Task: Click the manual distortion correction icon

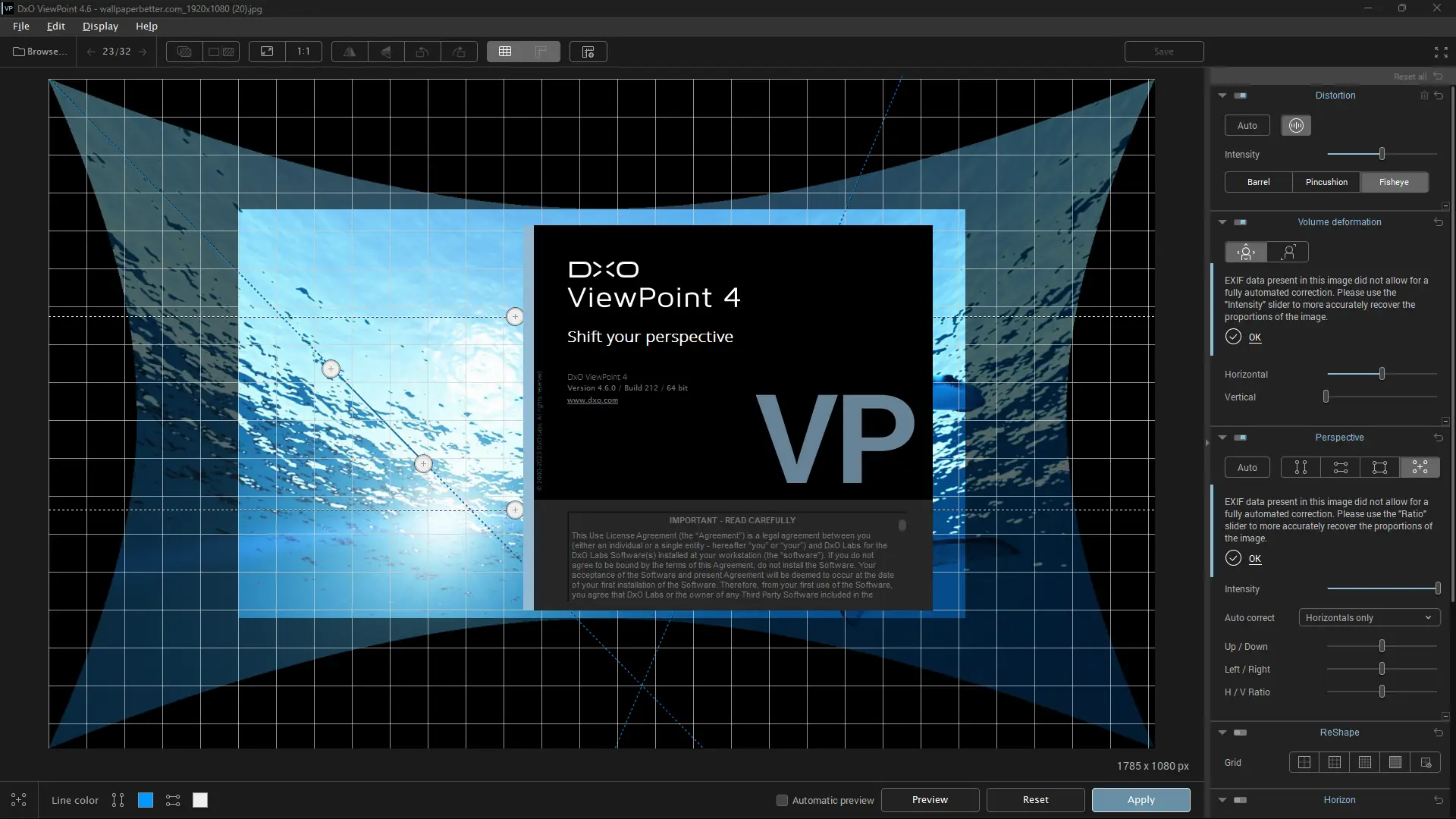Action: [1296, 125]
